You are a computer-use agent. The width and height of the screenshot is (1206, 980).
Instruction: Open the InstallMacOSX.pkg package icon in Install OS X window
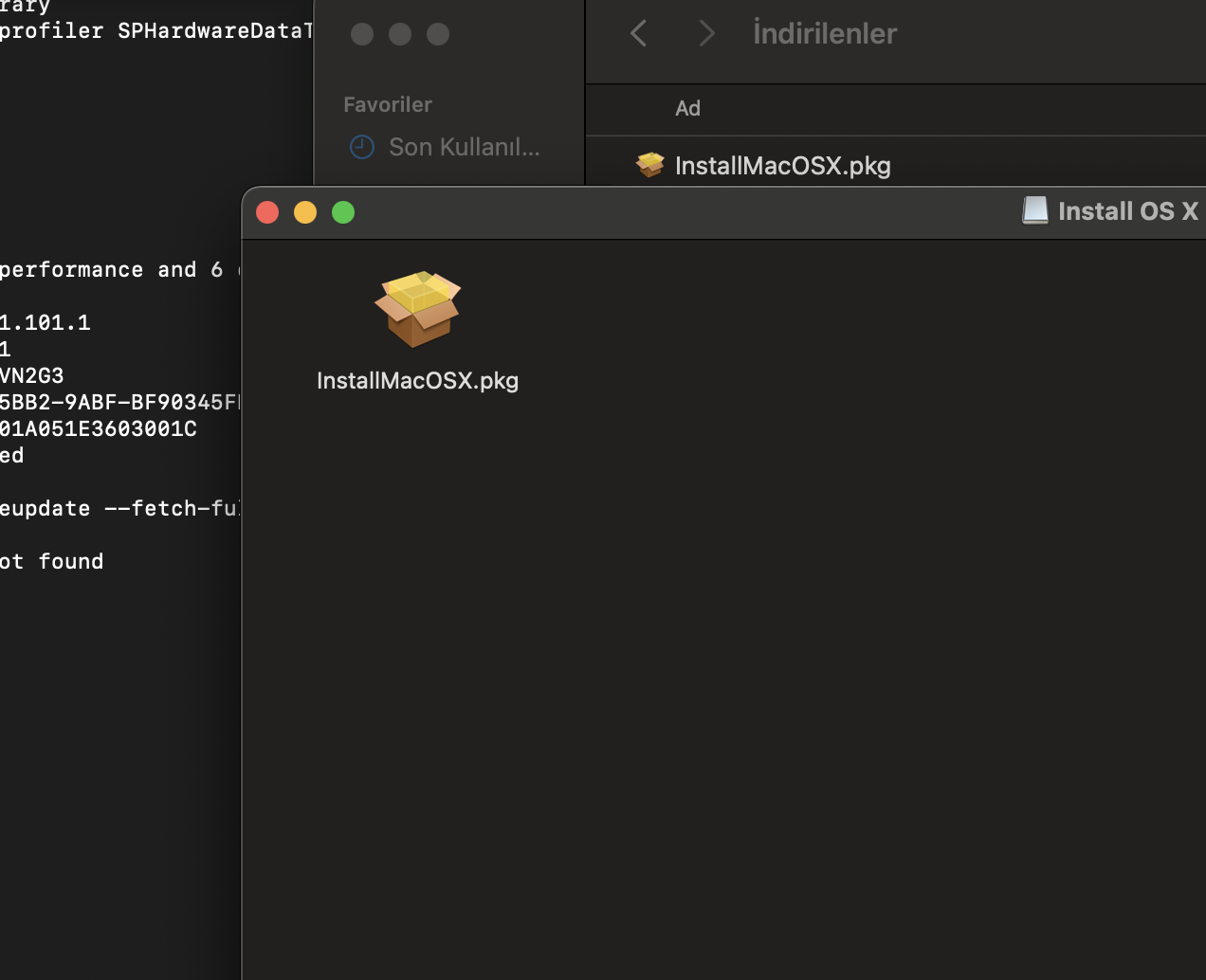[x=418, y=309]
